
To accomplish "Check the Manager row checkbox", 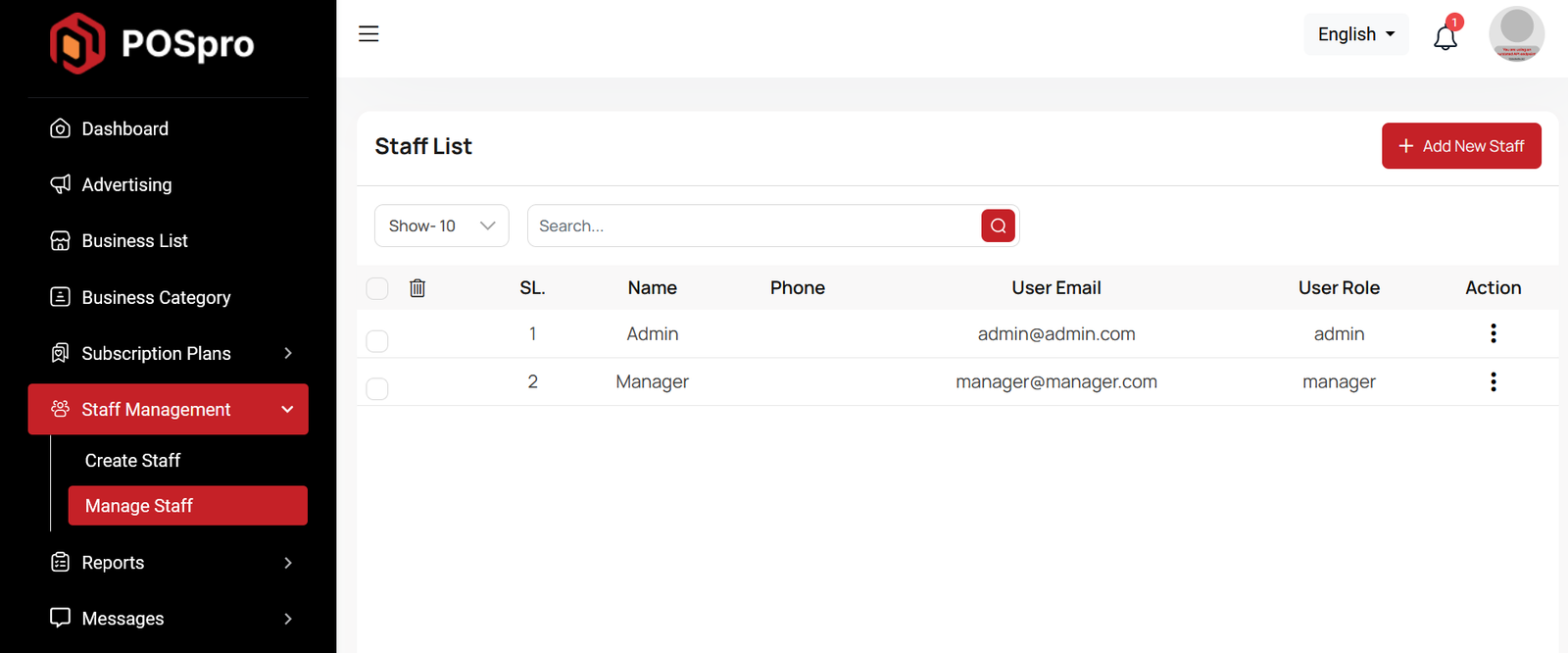I will pyautogui.click(x=377, y=388).
